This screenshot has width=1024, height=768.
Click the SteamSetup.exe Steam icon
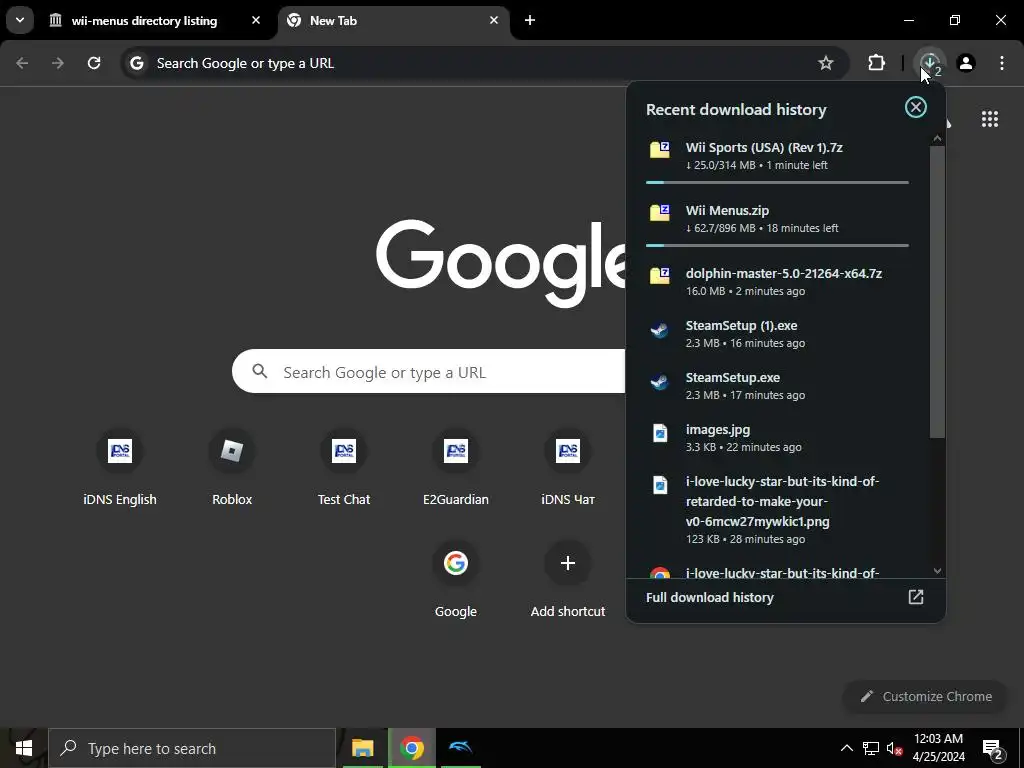(x=660, y=381)
